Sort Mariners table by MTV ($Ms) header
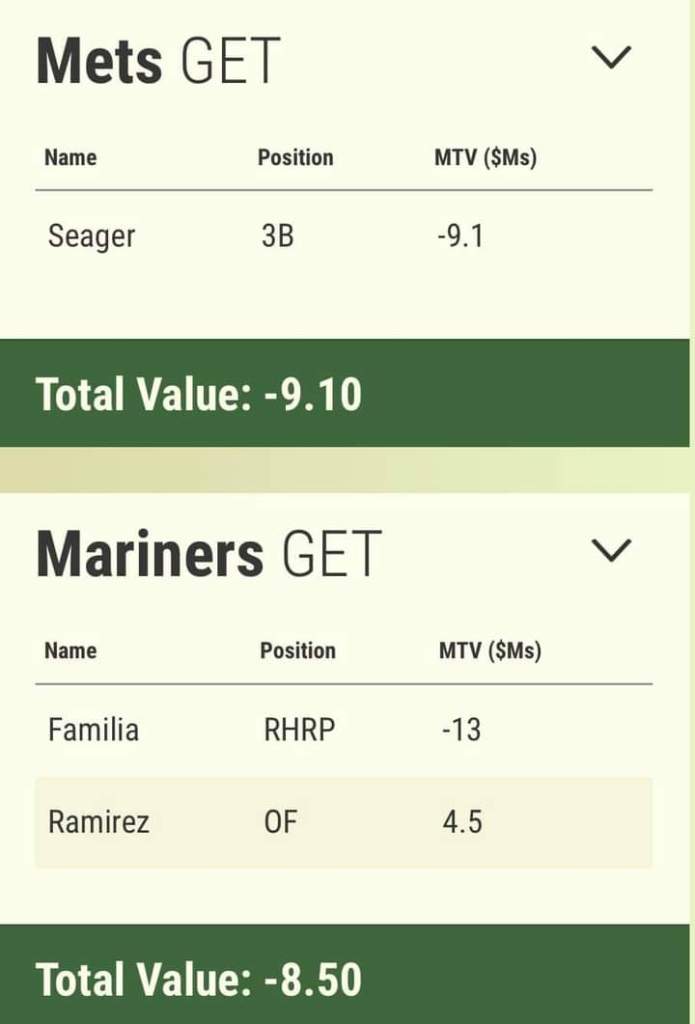The height and width of the screenshot is (1024, 695). point(489,651)
